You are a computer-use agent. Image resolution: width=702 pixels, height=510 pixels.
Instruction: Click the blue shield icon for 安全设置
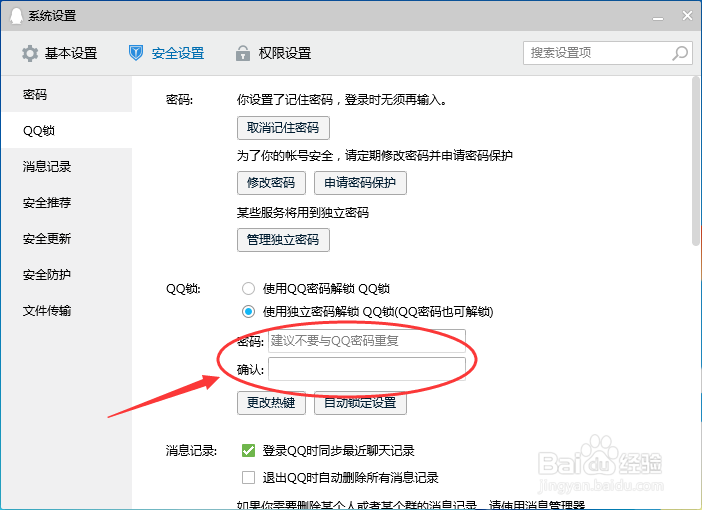click(136, 53)
